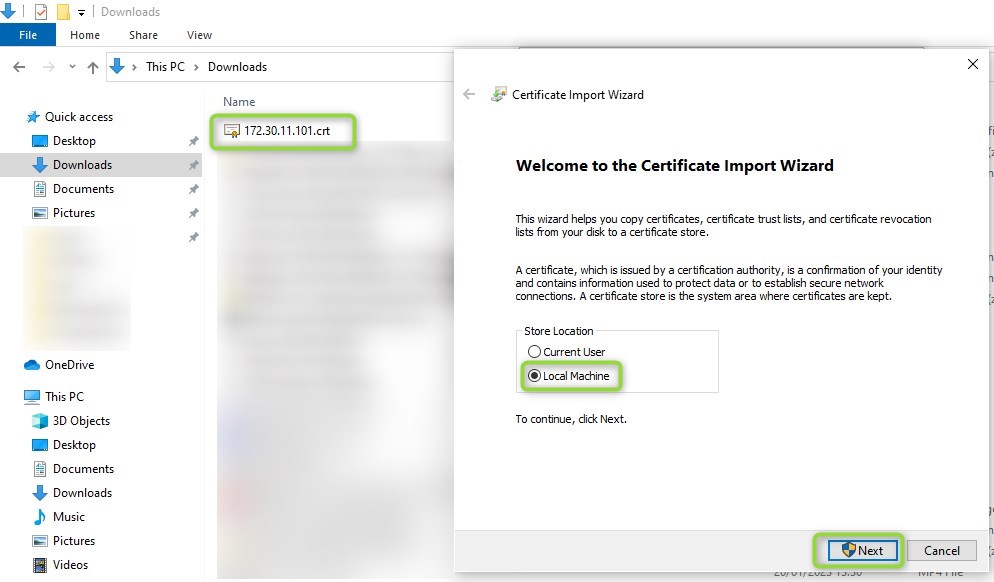Click the New folder quick toolbar icon
Image resolution: width=994 pixels, height=582 pixels.
tap(63, 11)
